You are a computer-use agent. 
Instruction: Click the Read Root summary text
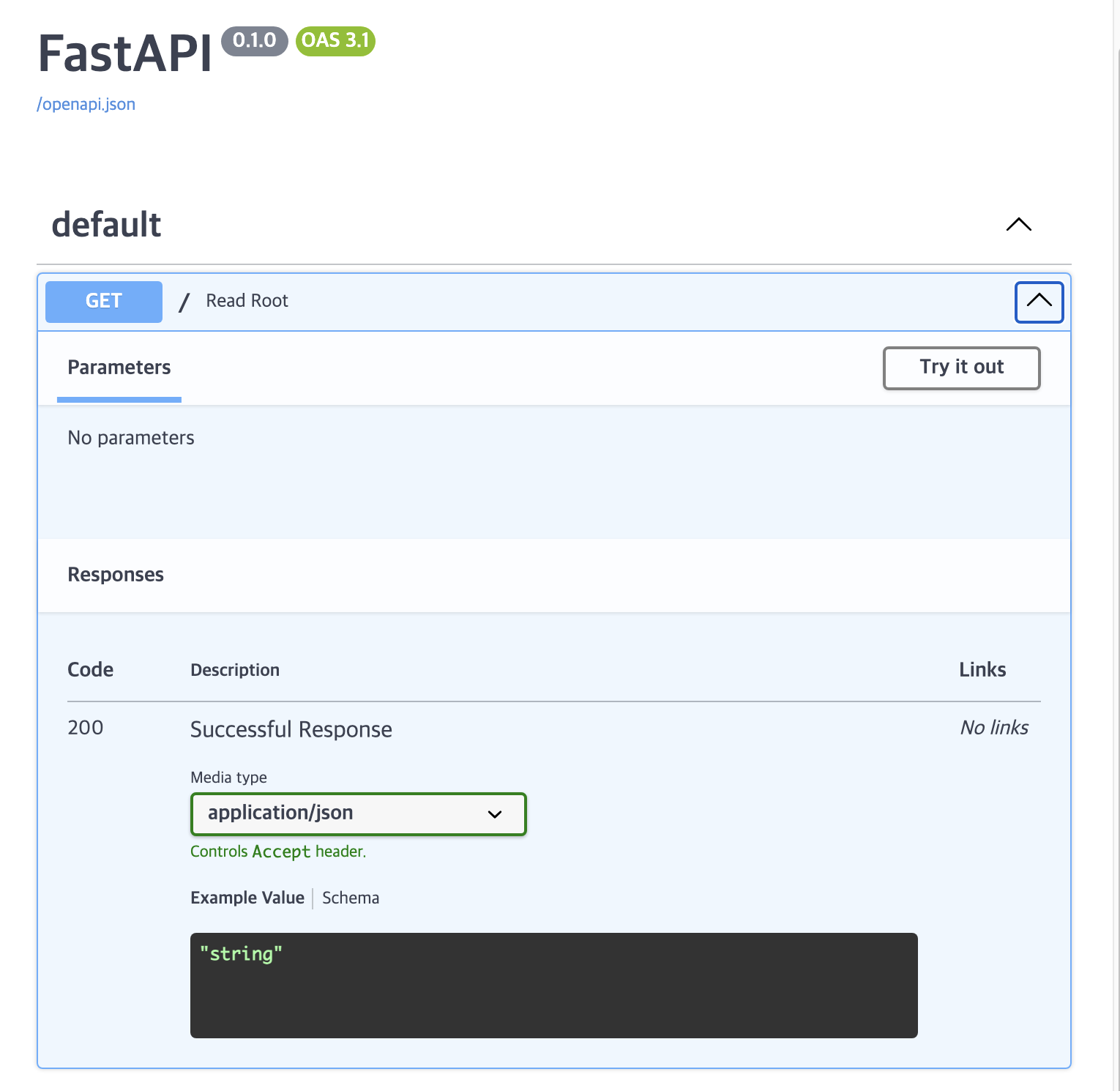click(x=247, y=301)
